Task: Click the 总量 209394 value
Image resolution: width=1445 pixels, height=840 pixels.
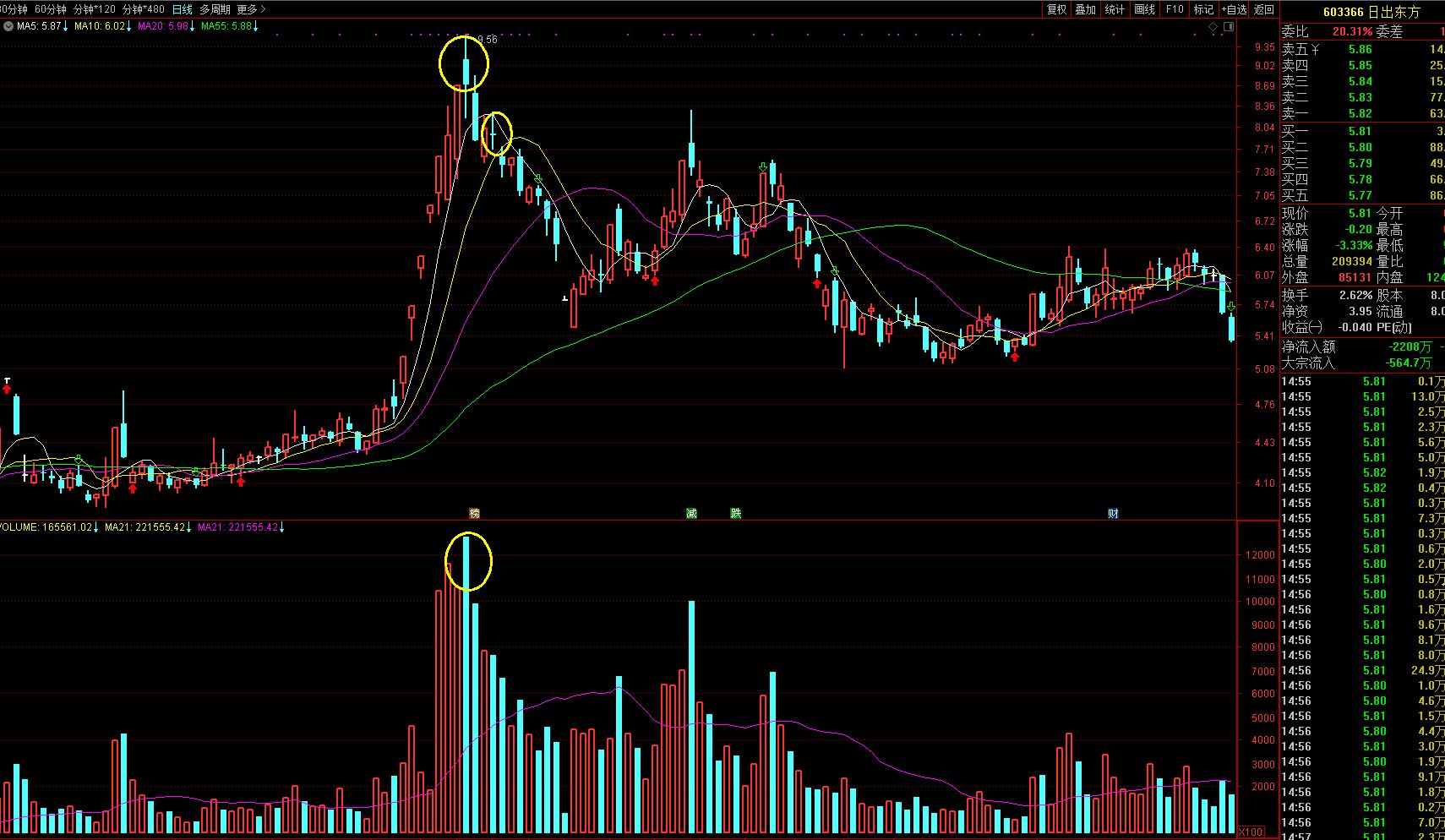Action: 1350,261
